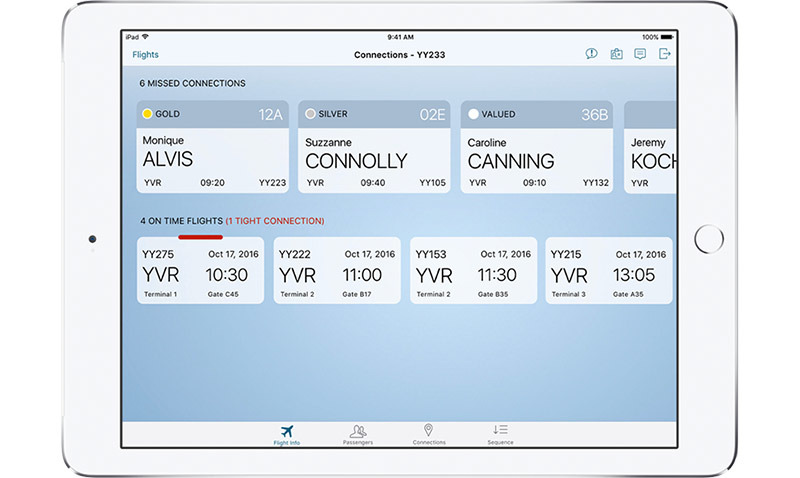Select flight YY275 at 10:30 card
The width and height of the screenshot is (800, 478).
click(x=201, y=270)
